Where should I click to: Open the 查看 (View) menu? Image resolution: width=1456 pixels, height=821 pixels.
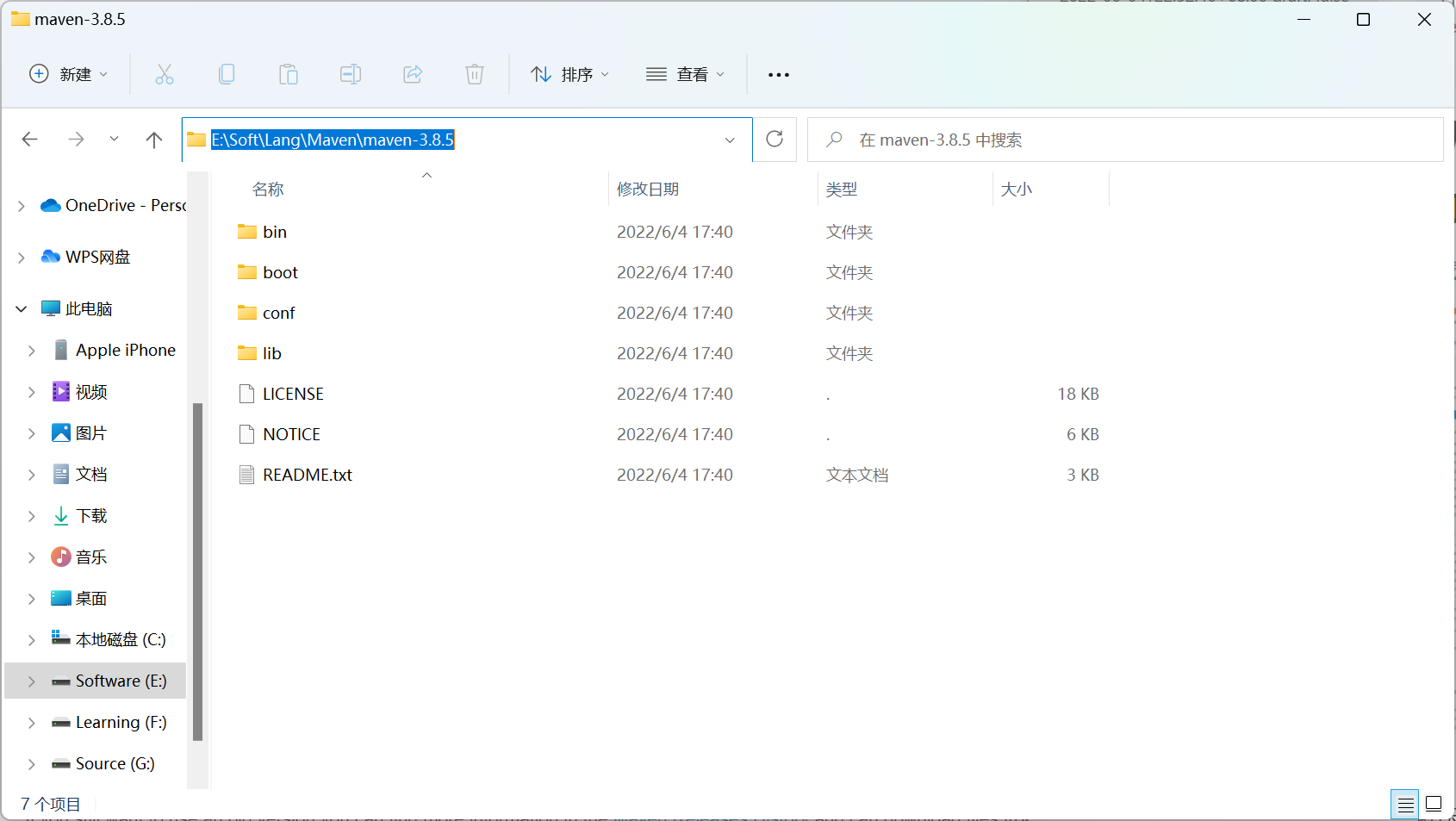pyautogui.click(x=686, y=75)
